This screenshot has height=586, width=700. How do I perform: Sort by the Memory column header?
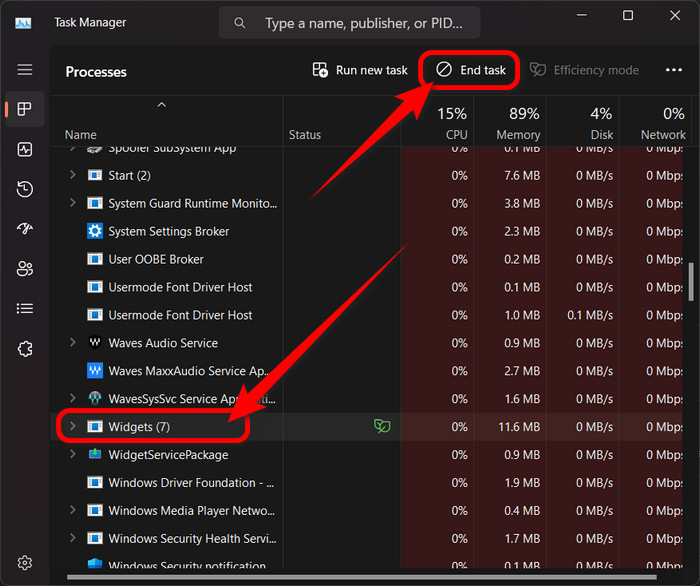pos(518,135)
